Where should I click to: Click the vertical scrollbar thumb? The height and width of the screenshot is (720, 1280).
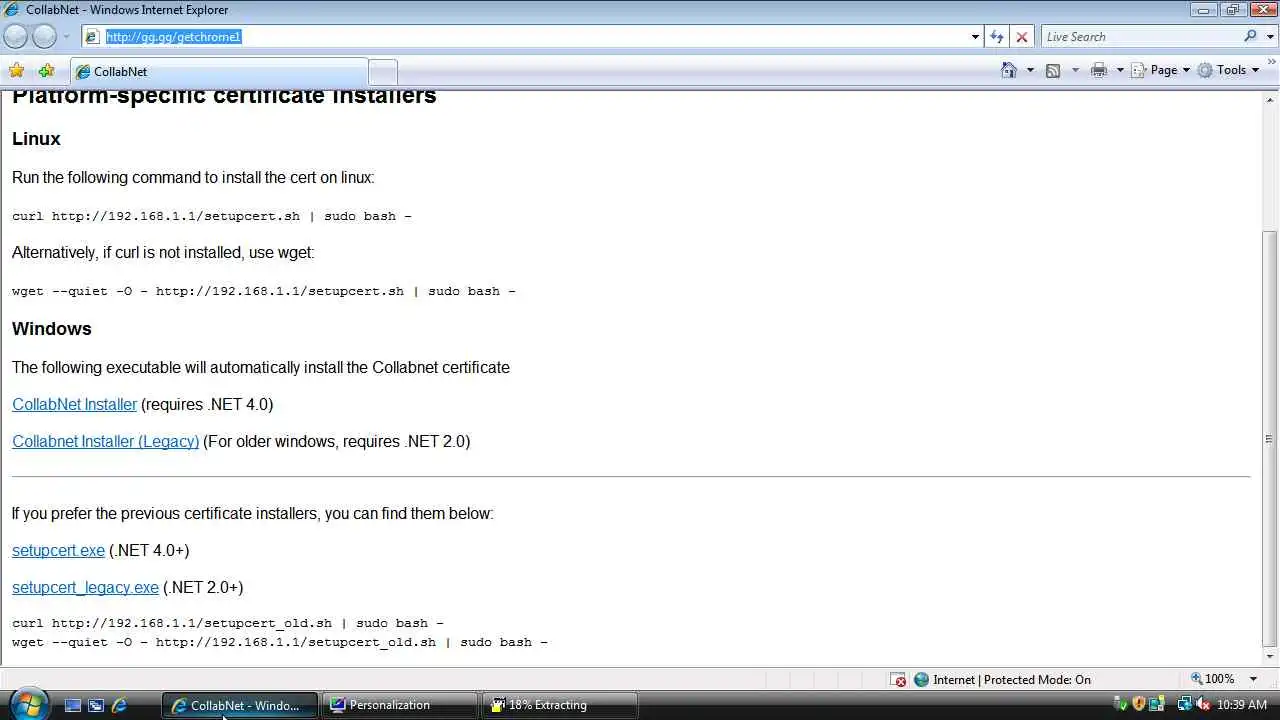1270,439
